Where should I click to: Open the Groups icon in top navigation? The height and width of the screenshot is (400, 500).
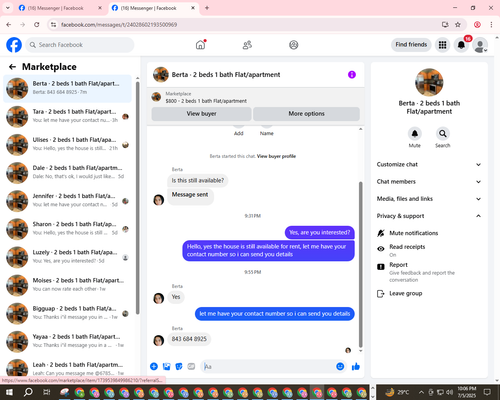point(294,45)
